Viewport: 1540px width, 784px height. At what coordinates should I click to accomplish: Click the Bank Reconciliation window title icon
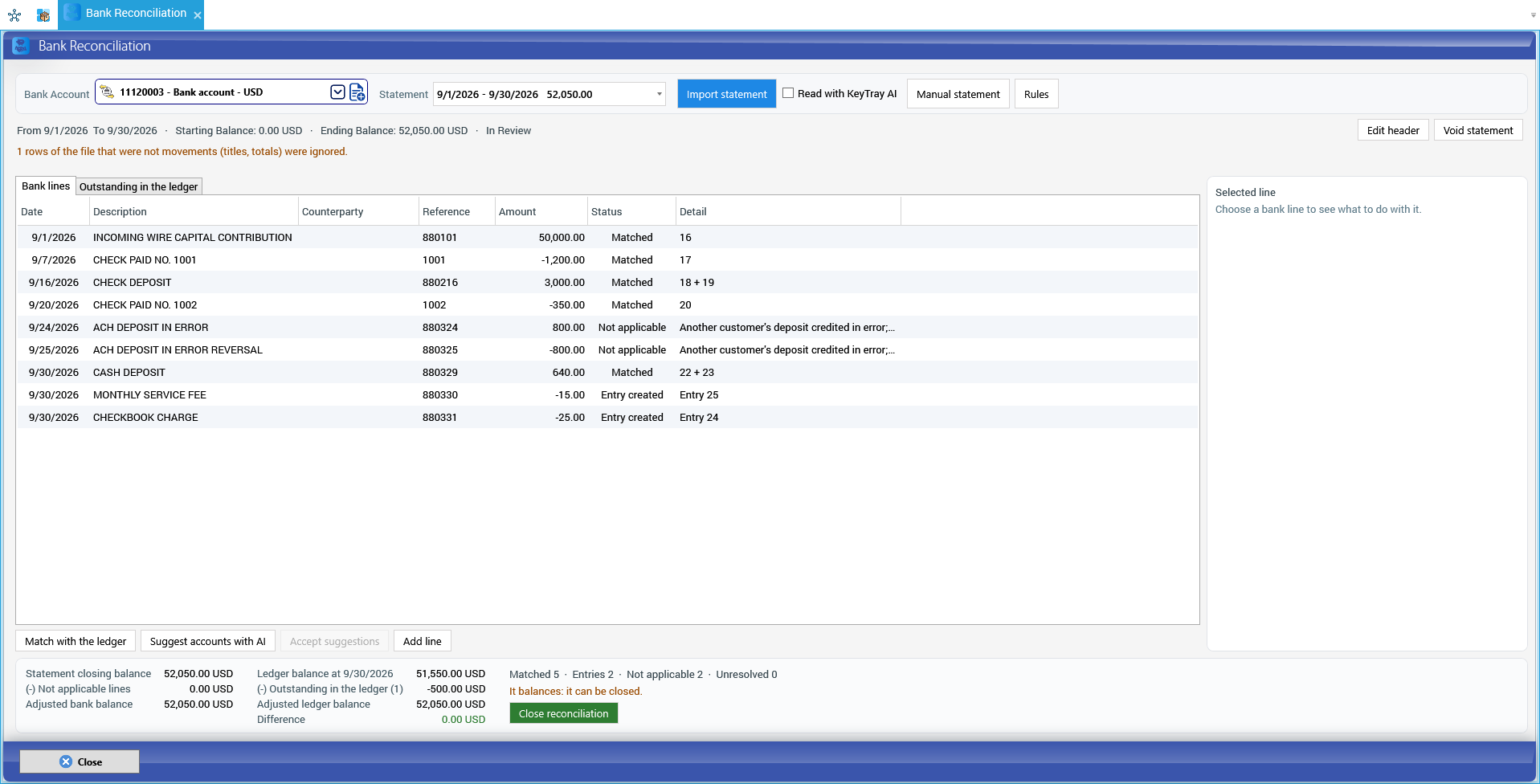click(21, 46)
